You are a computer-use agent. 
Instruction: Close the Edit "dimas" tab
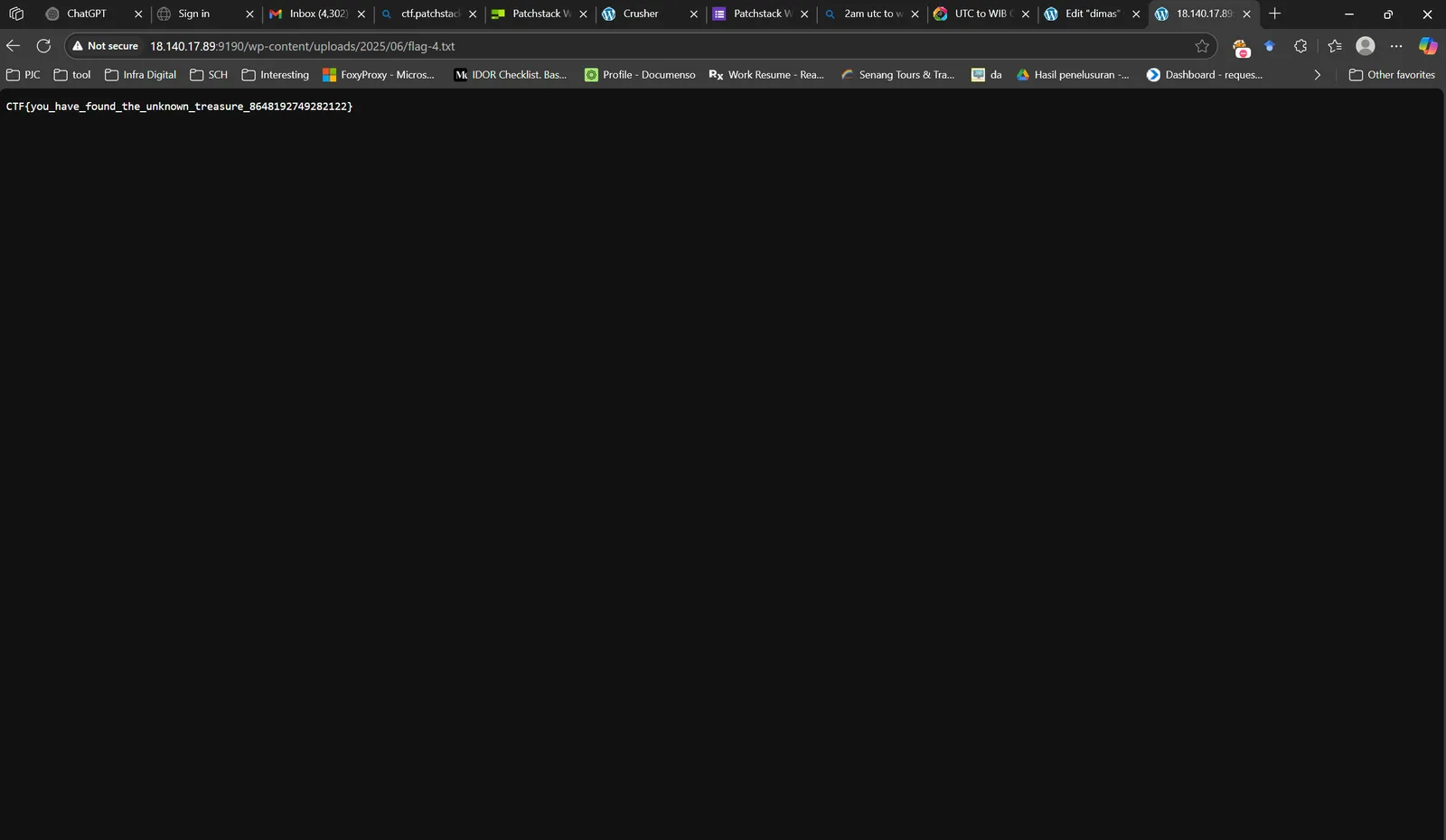coord(1137,14)
